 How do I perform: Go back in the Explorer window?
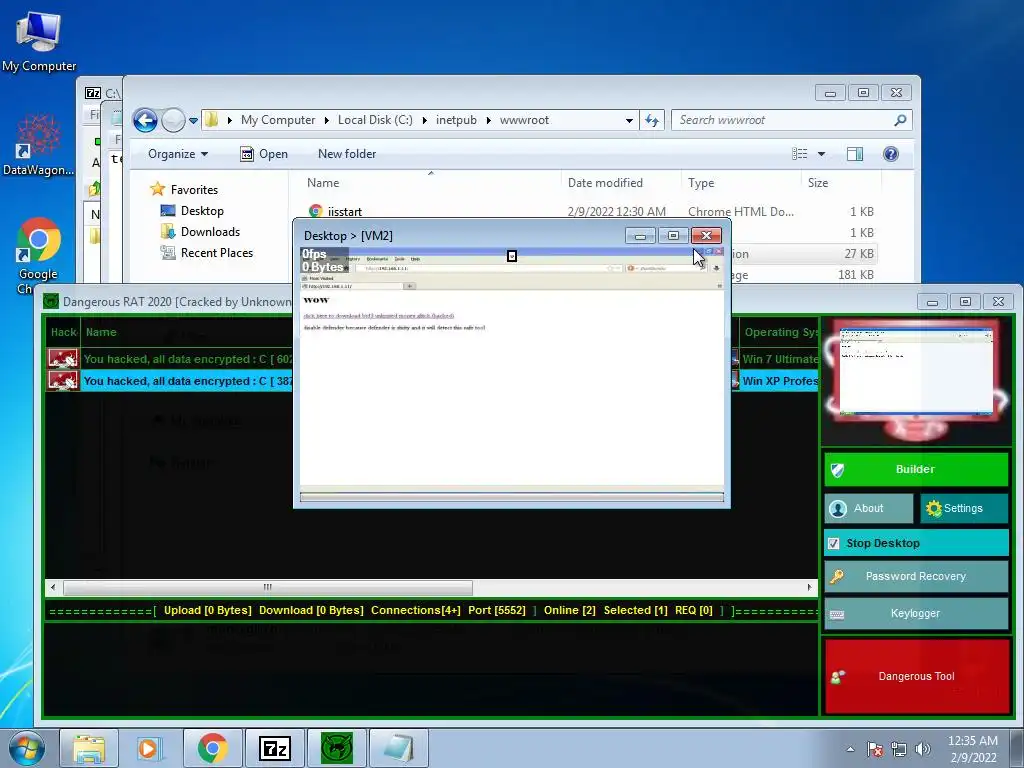[x=145, y=120]
